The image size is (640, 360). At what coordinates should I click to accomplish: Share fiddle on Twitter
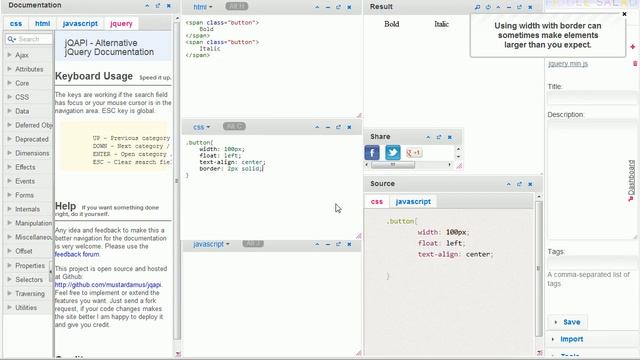(393, 153)
